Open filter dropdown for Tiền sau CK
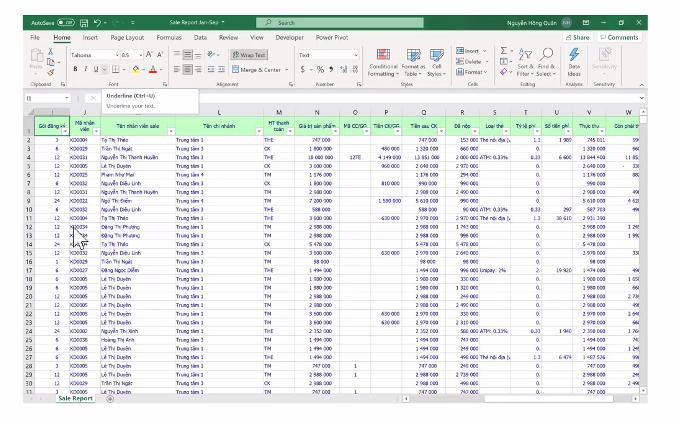 pyautogui.click(x=440, y=132)
